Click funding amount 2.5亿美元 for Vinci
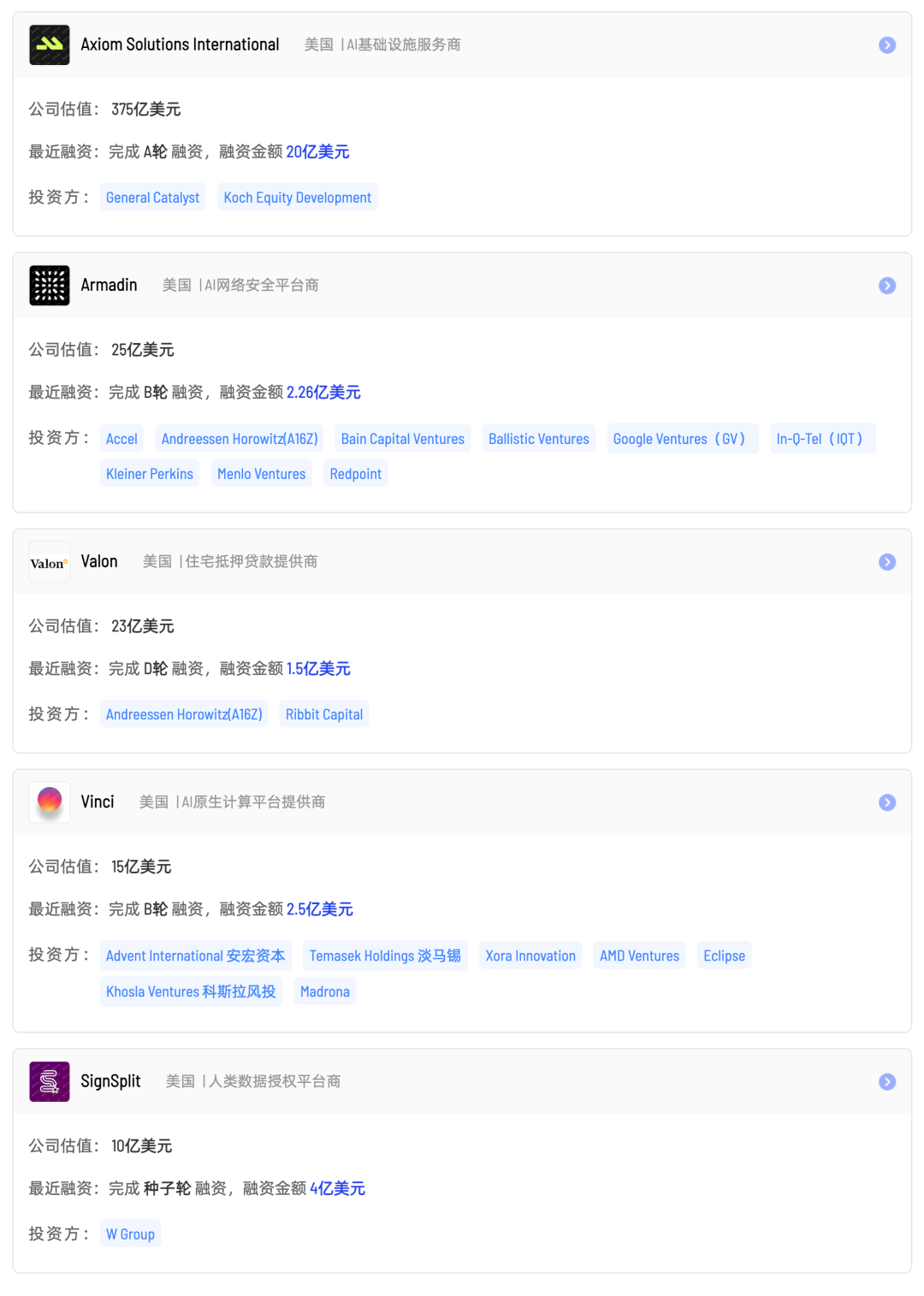The height and width of the screenshot is (1296, 924). coord(320,908)
